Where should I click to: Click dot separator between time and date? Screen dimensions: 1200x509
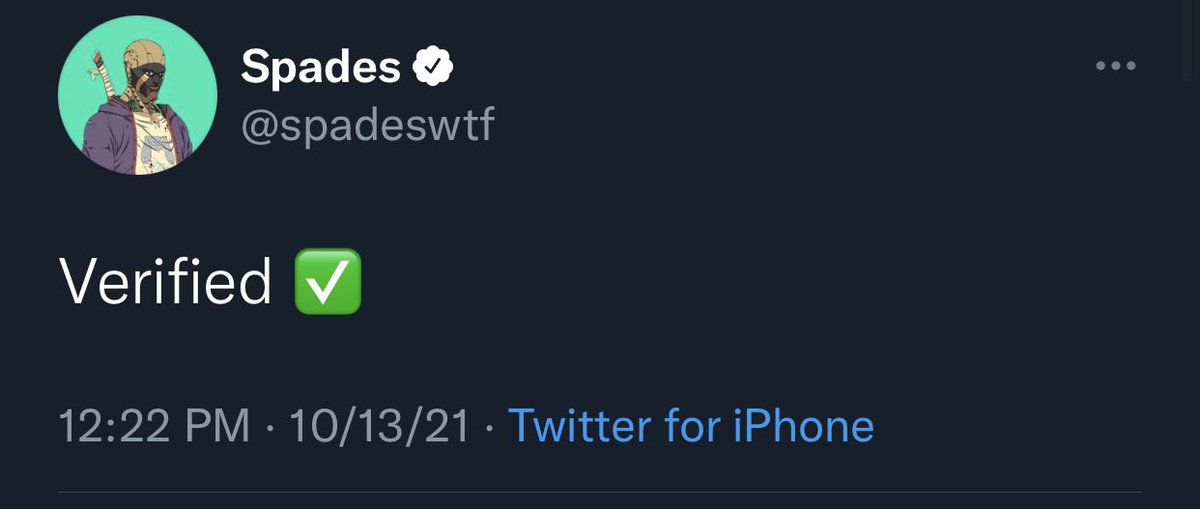[x=269, y=427]
